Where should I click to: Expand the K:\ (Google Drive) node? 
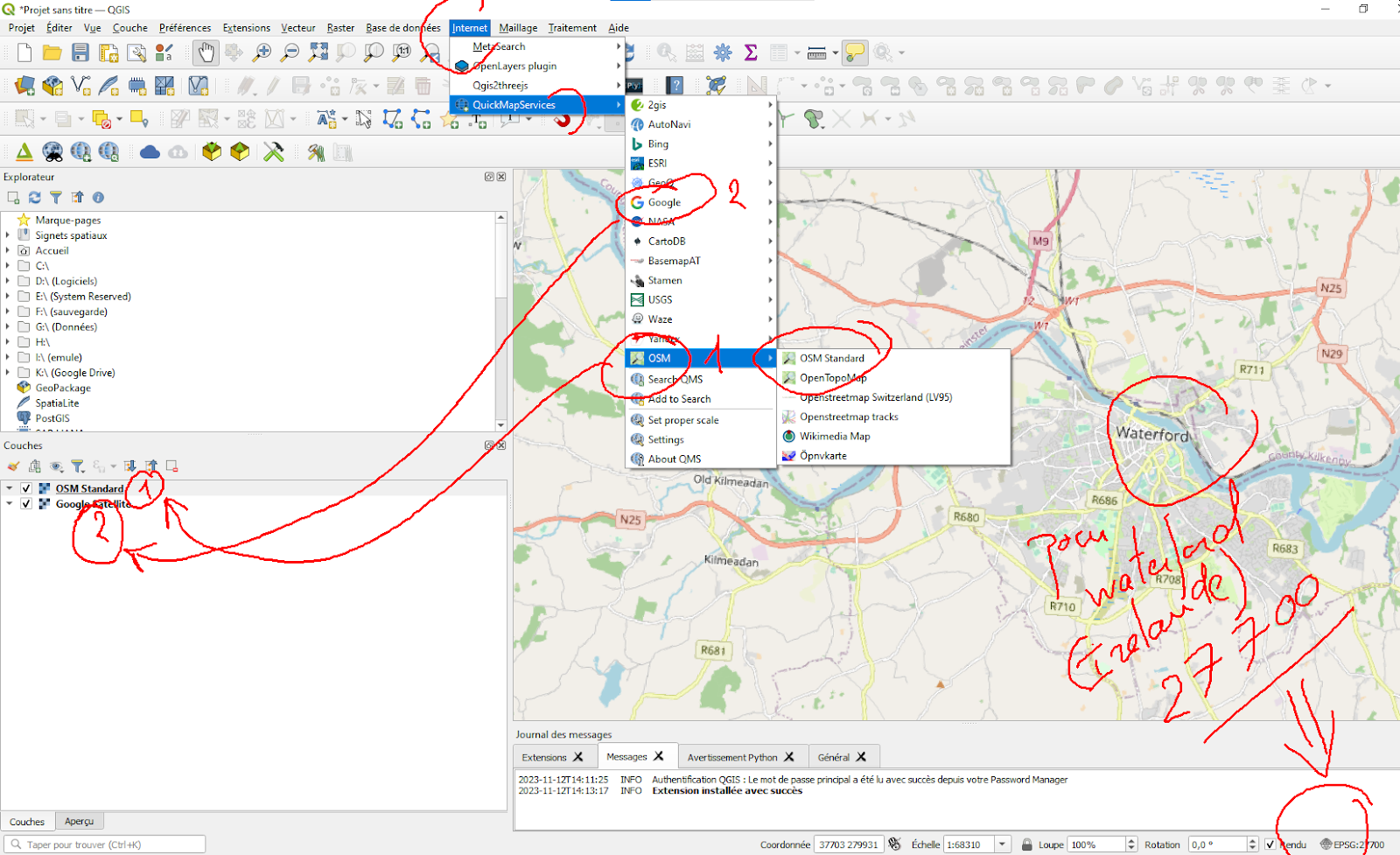pos(8,373)
